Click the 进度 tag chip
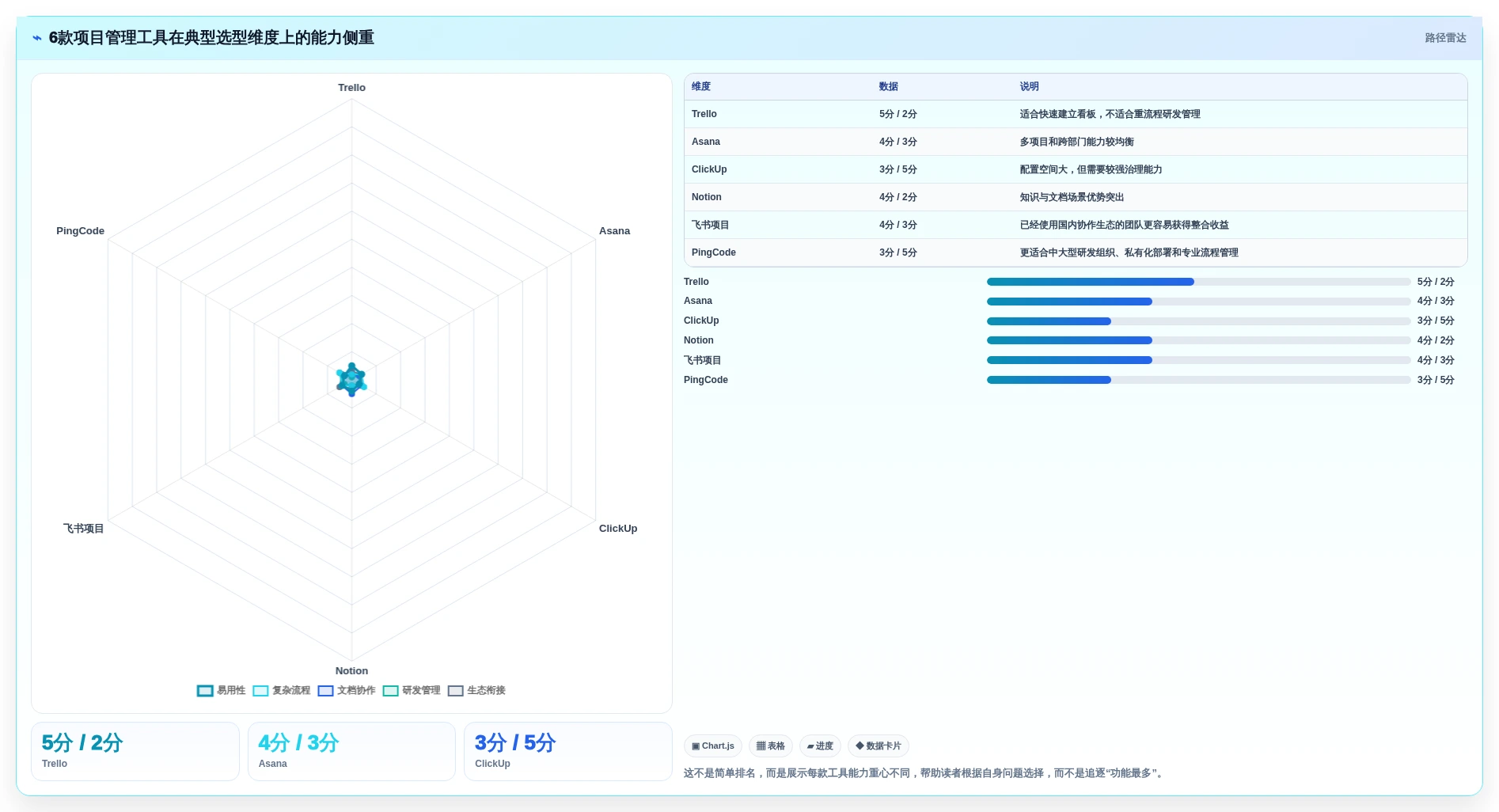1499x812 pixels. click(x=820, y=746)
